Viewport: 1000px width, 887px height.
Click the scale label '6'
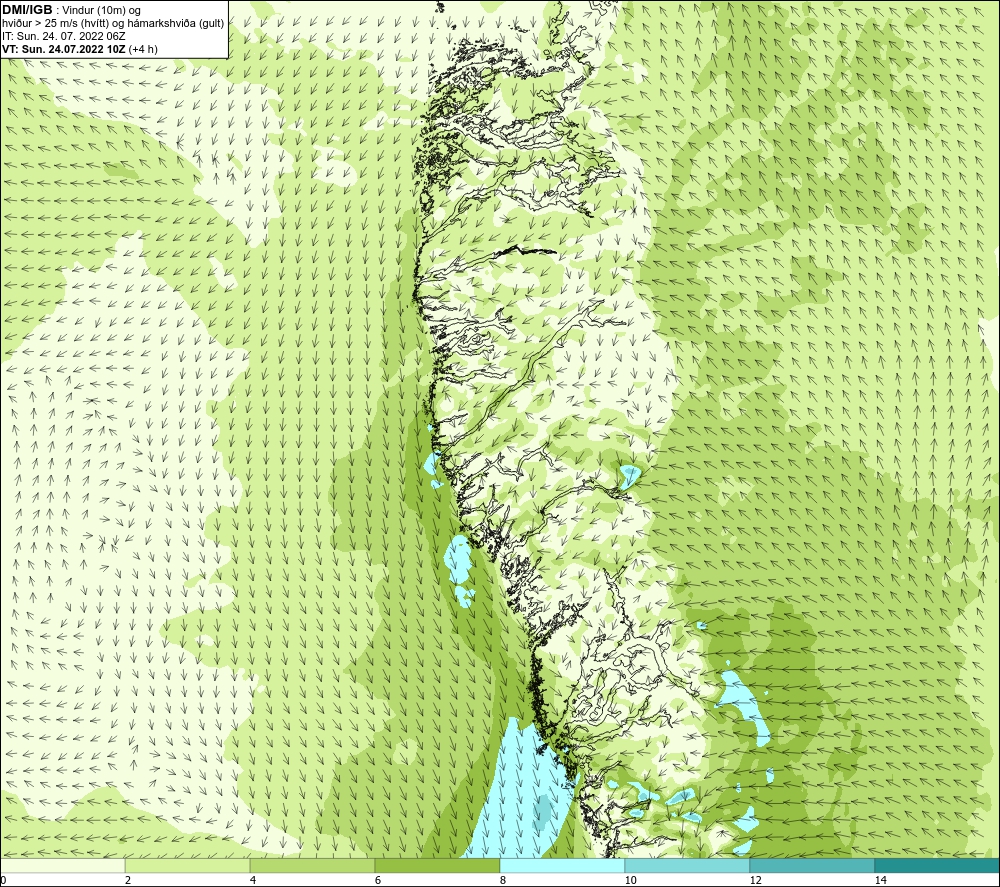tap(378, 881)
